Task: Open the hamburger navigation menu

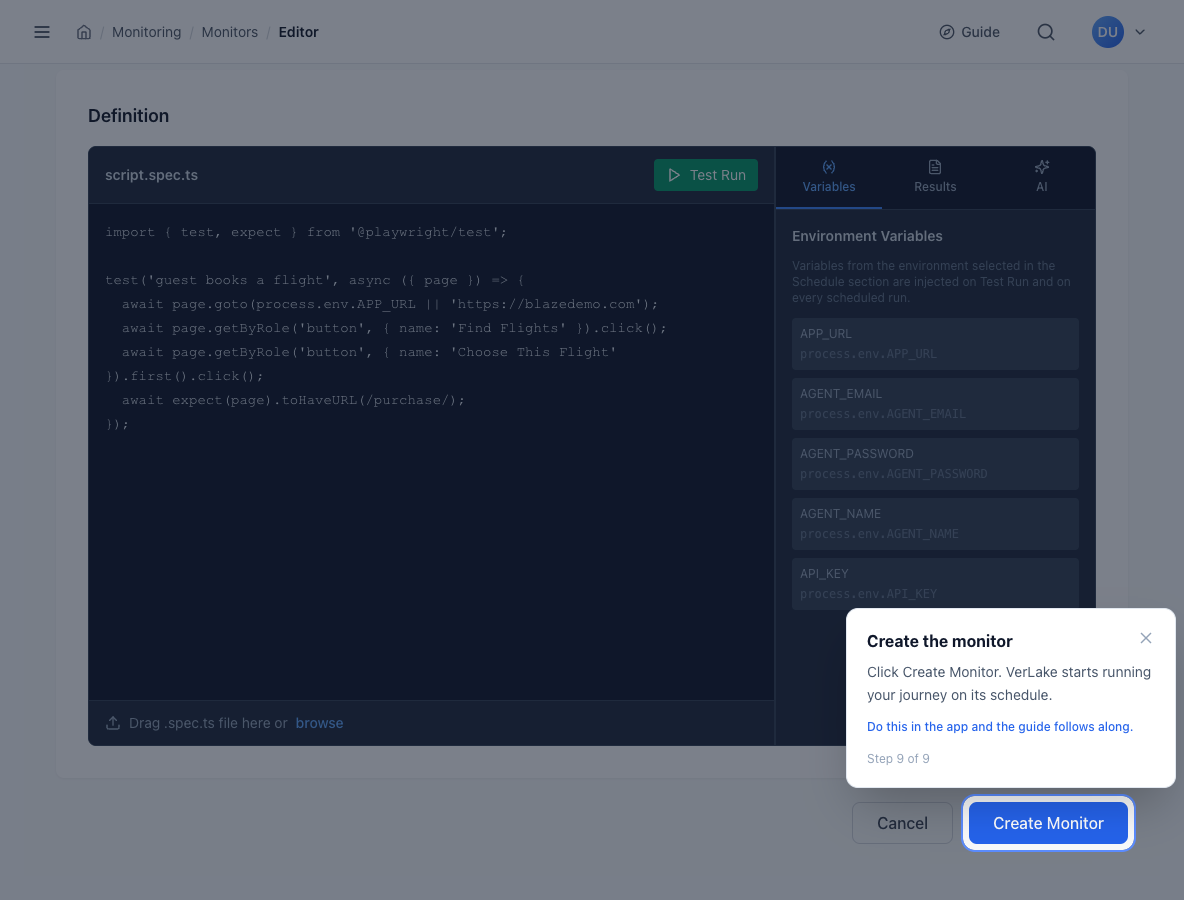Action: (42, 32)
